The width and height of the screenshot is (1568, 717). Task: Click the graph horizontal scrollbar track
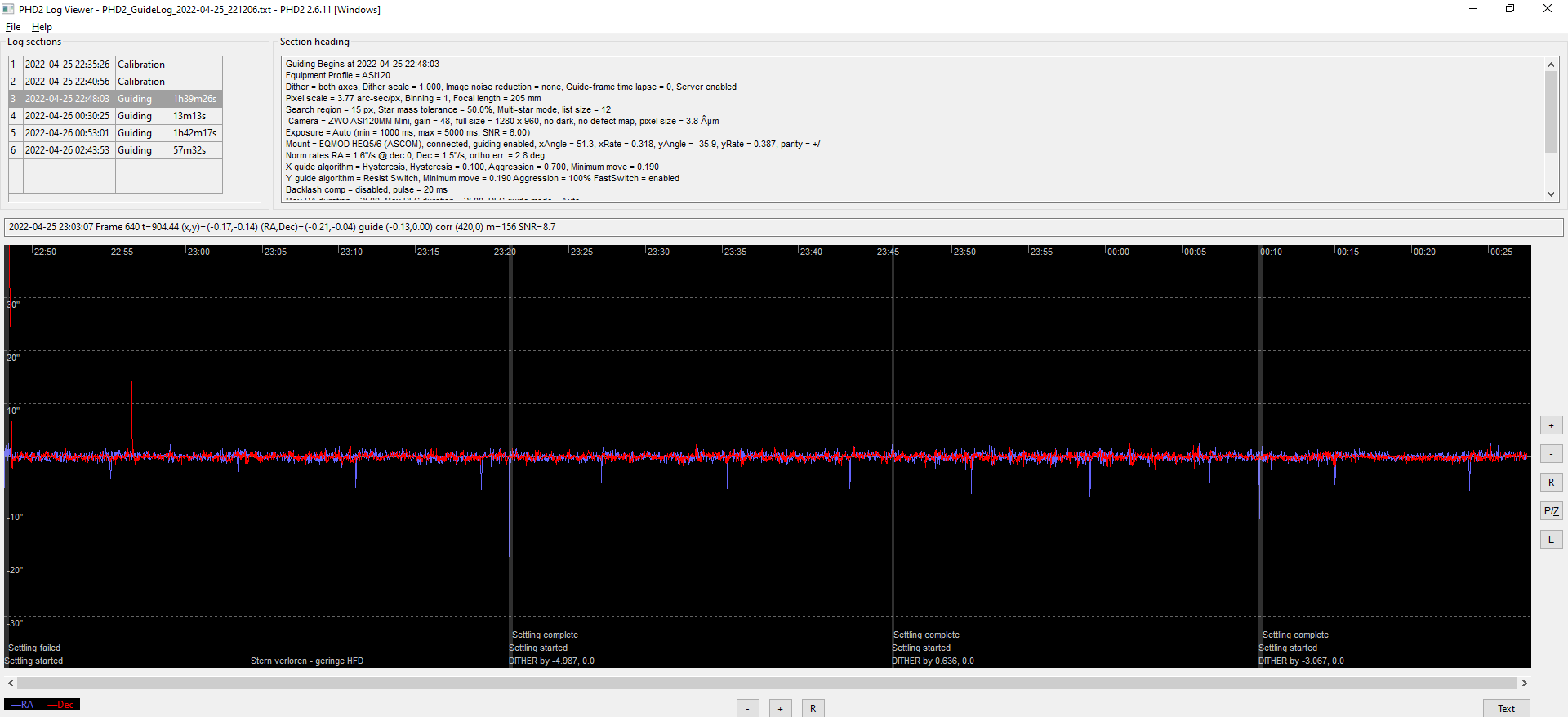(x=767, y=683)
